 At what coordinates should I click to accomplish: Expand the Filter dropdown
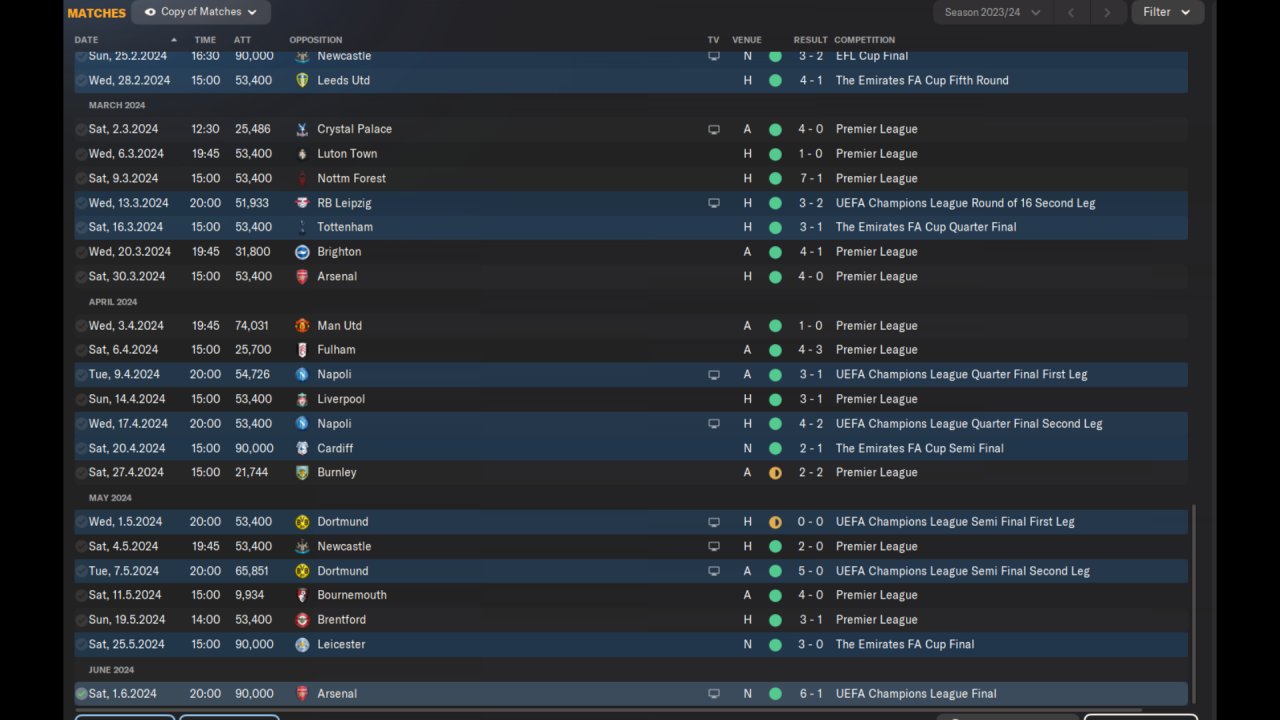pyautogui.click(x=1166, y=12)
